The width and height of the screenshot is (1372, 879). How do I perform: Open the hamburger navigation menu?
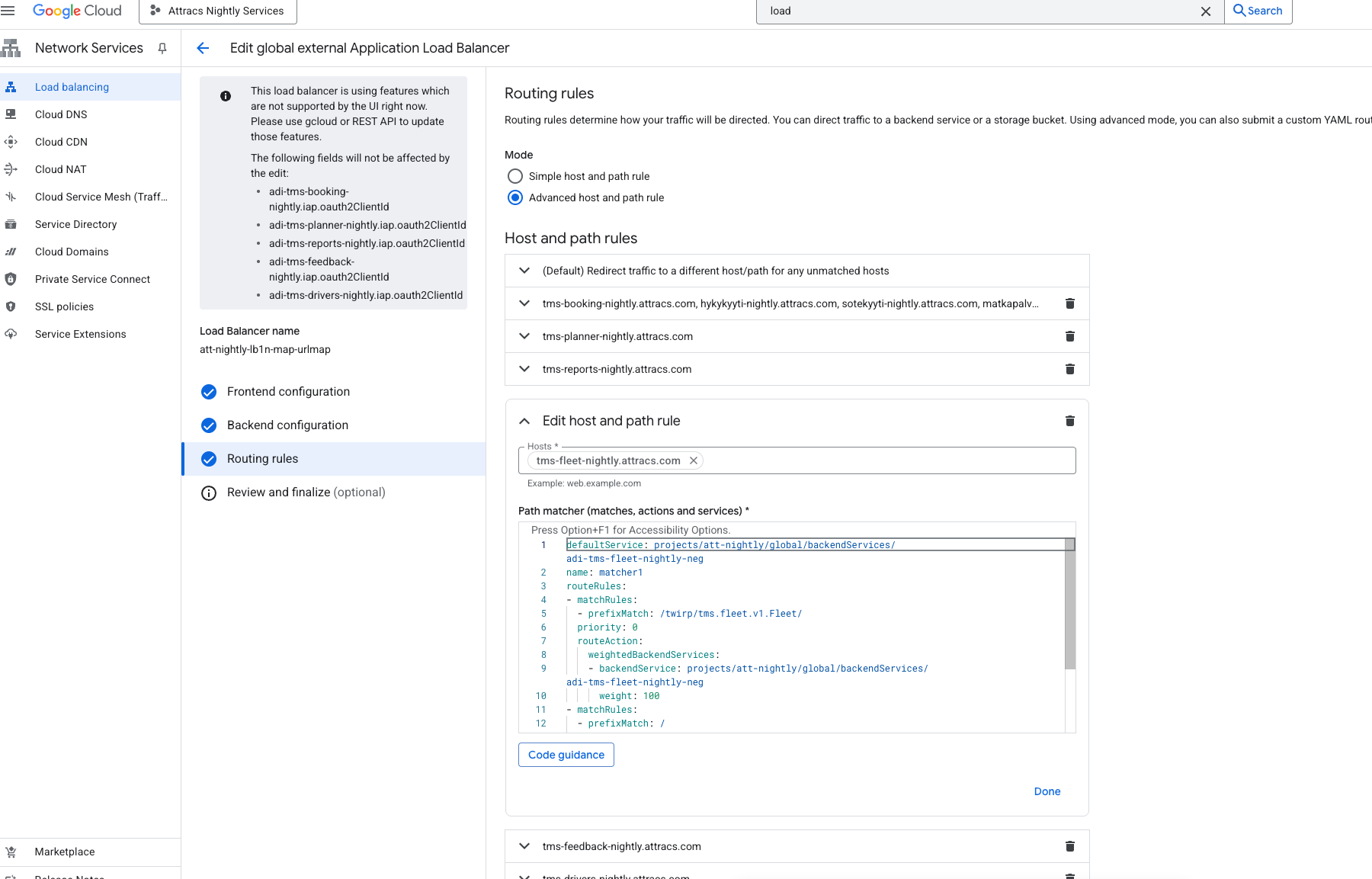click(8, 11)
